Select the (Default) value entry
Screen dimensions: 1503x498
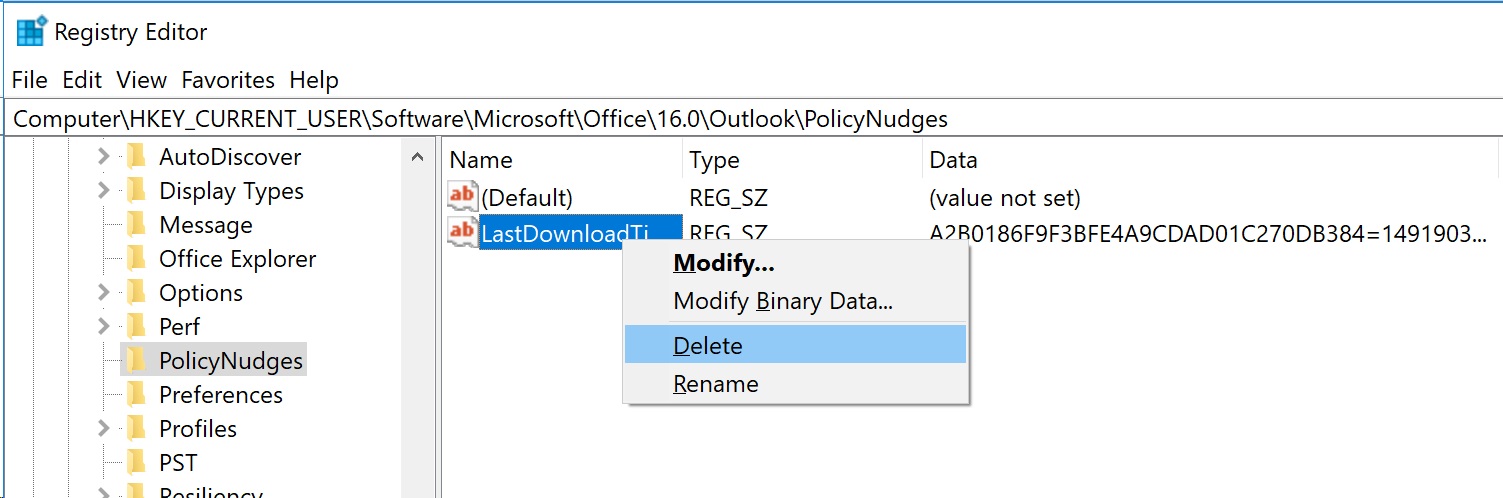point(527,198)
